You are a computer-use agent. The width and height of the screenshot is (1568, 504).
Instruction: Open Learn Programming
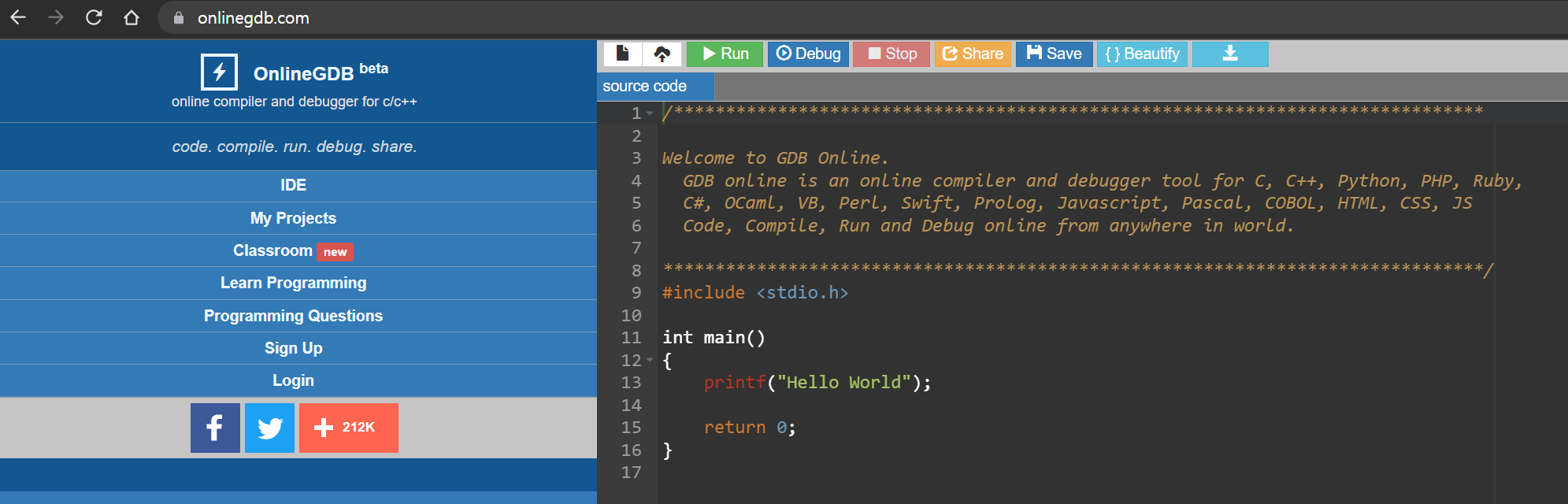coord(293,283)
